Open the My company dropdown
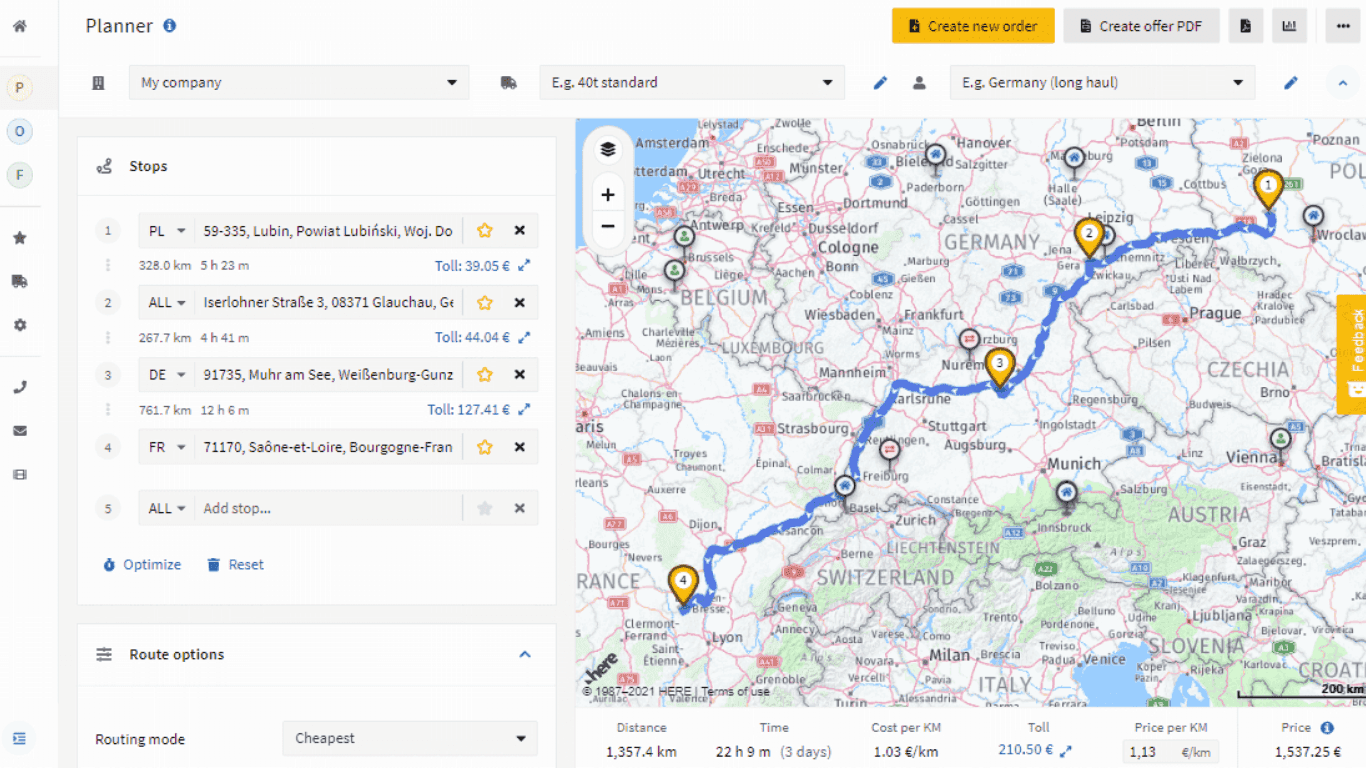Screen dimensions: 1366x768 point(299,83)
